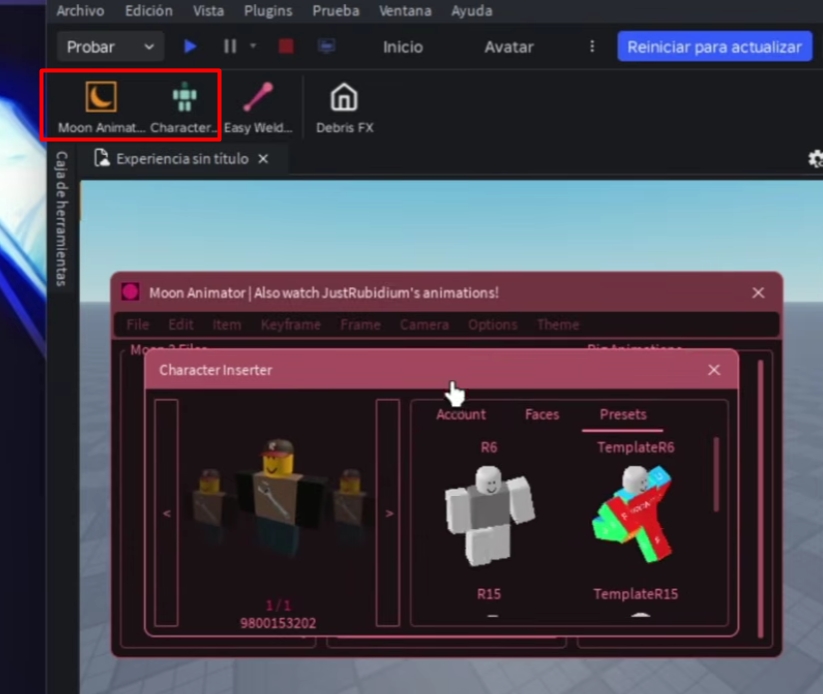Click Reiniciar para actualizar button
This screenshot has height=694, width=823.
click(714, 47)
